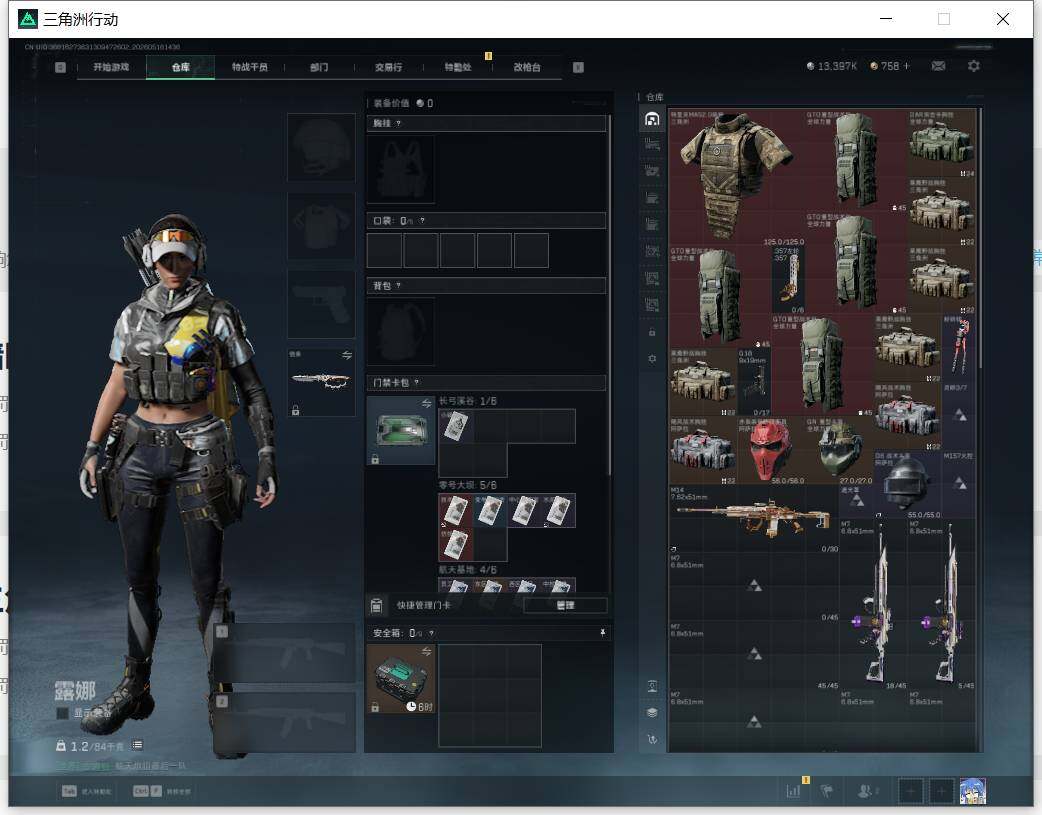Open the third warehouse storage box icon
Viewport: 1042px width, 815px height.
(652, 171)
